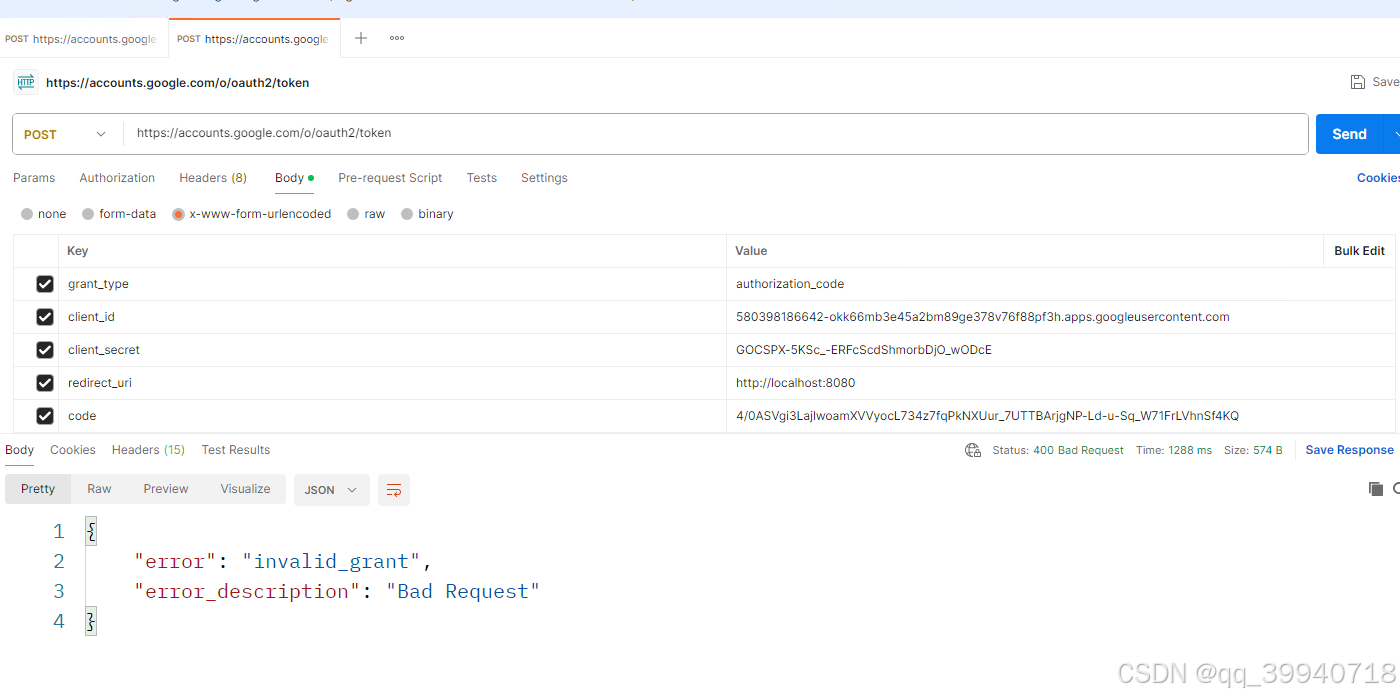Screen dimensions: 1400x699
Task: Open the Authorization tab
Action: (x=117, y=178)
